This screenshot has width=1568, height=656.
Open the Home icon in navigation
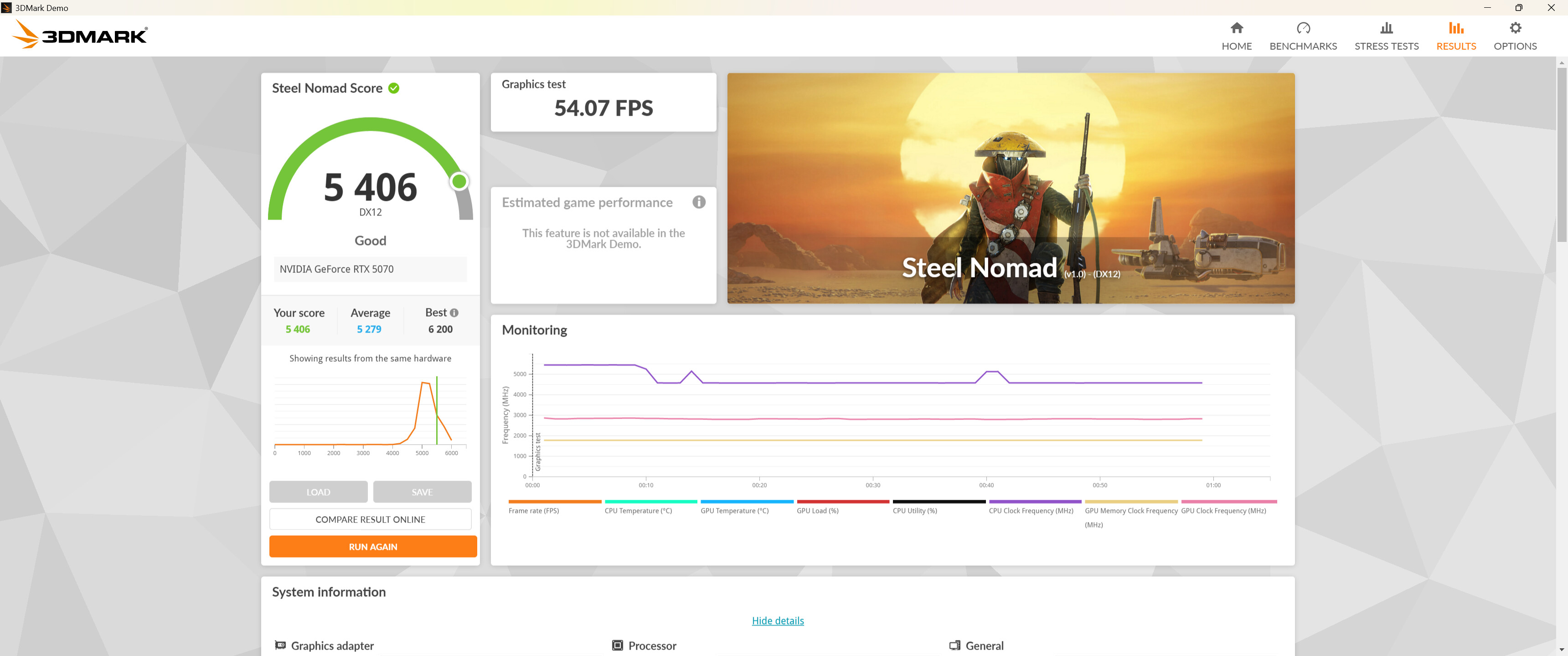(x=1236, y=28)
